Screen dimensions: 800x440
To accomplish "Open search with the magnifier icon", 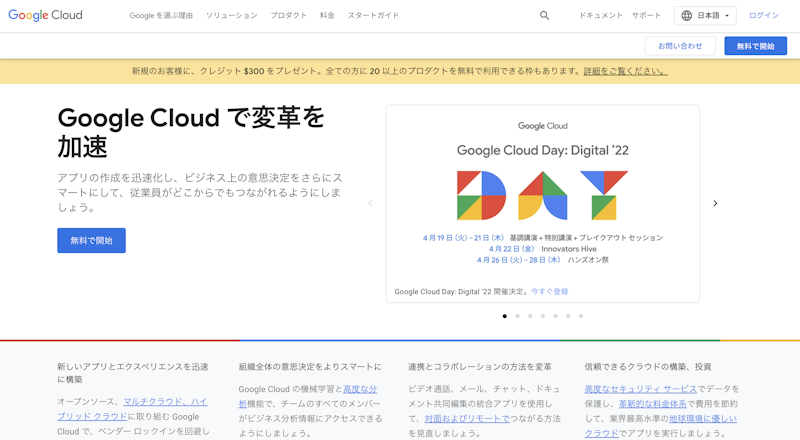I will [x=544, y=16].
